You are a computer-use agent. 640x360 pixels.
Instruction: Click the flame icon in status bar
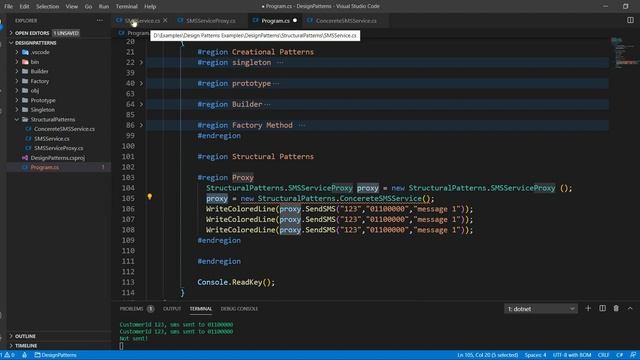coord(24,355)
